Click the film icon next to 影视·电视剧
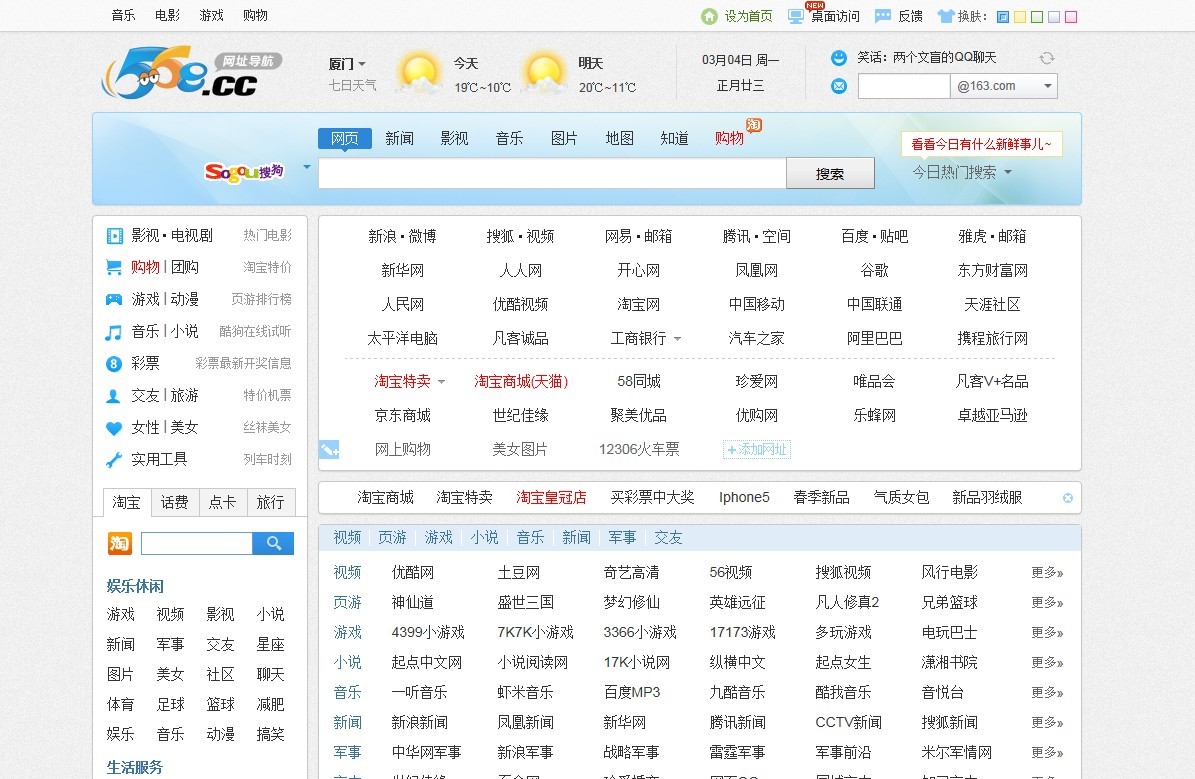Image resolution: width=1195 pixels, height=779 pixels. coord(115,236)
